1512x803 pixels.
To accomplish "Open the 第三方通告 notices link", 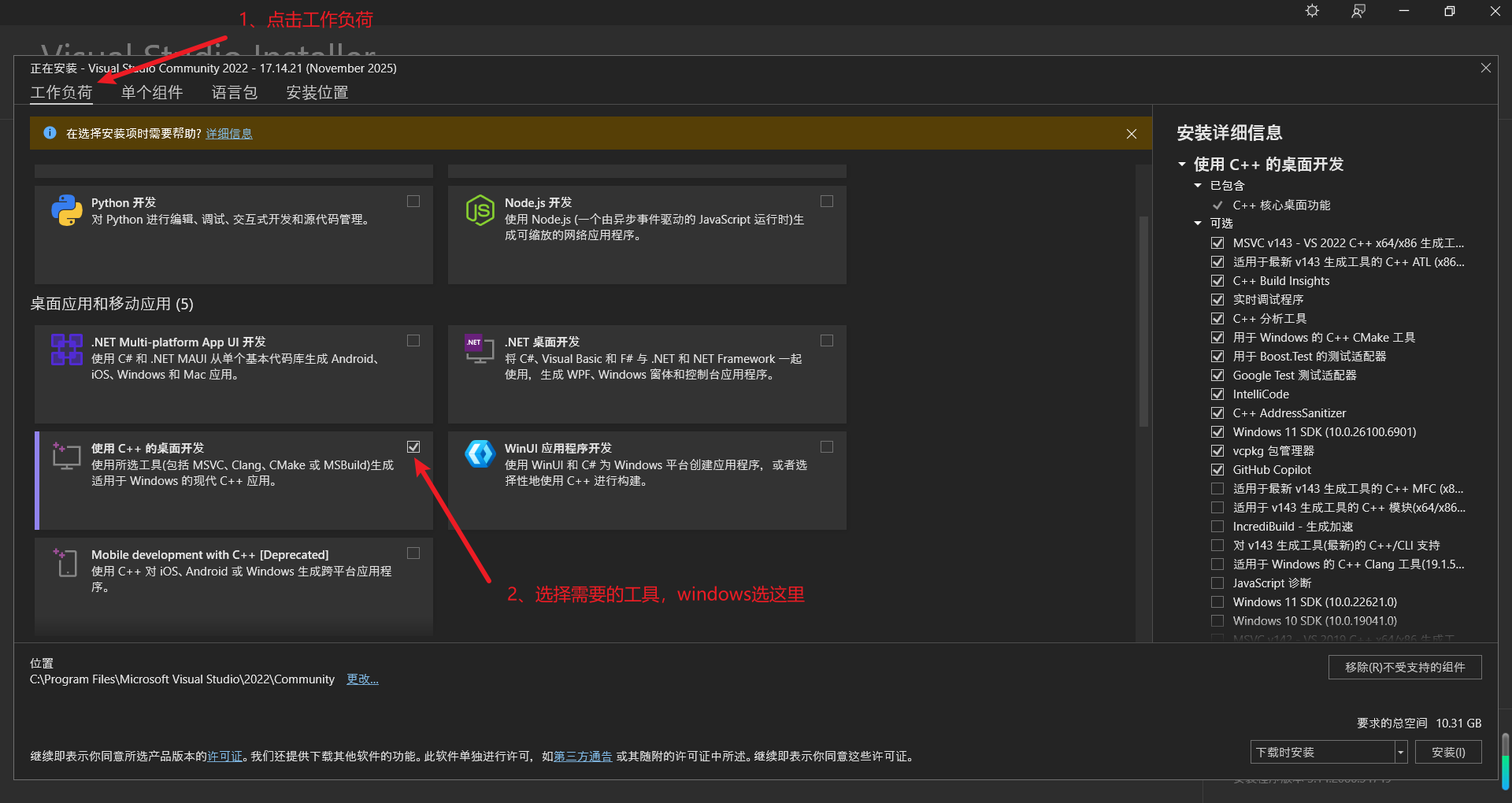I will (584, 757).
